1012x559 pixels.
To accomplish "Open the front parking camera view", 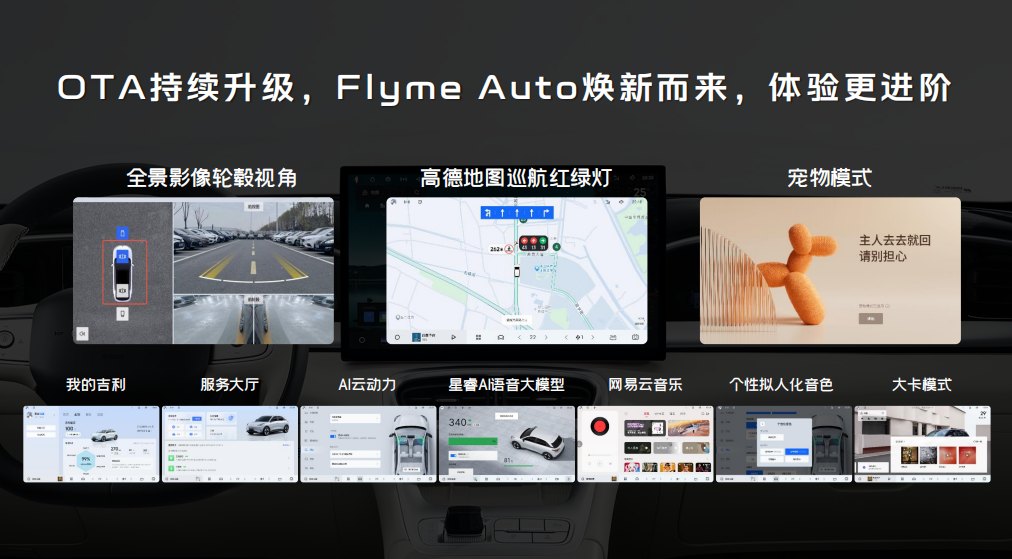I will point(254,248).
